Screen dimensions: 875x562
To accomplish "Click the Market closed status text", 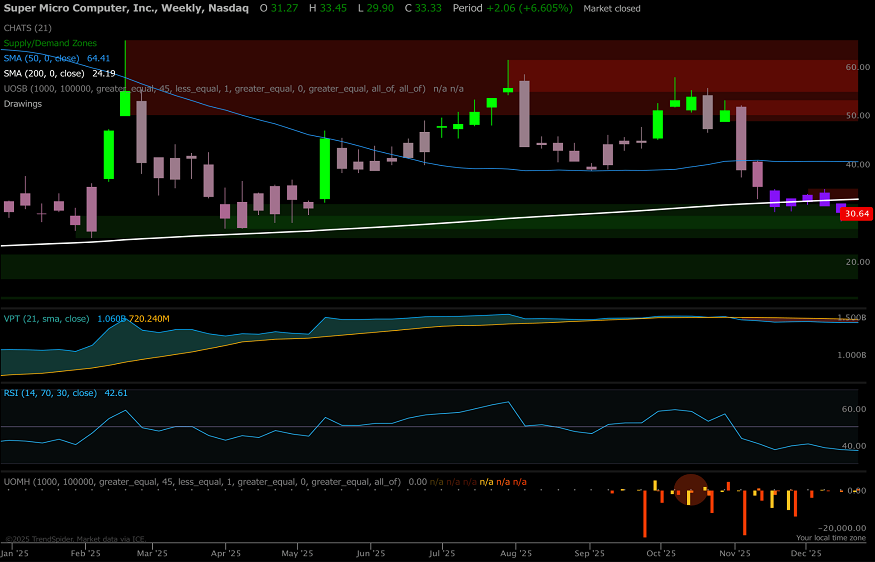I will pyautogui.click(x=612, y=8).
